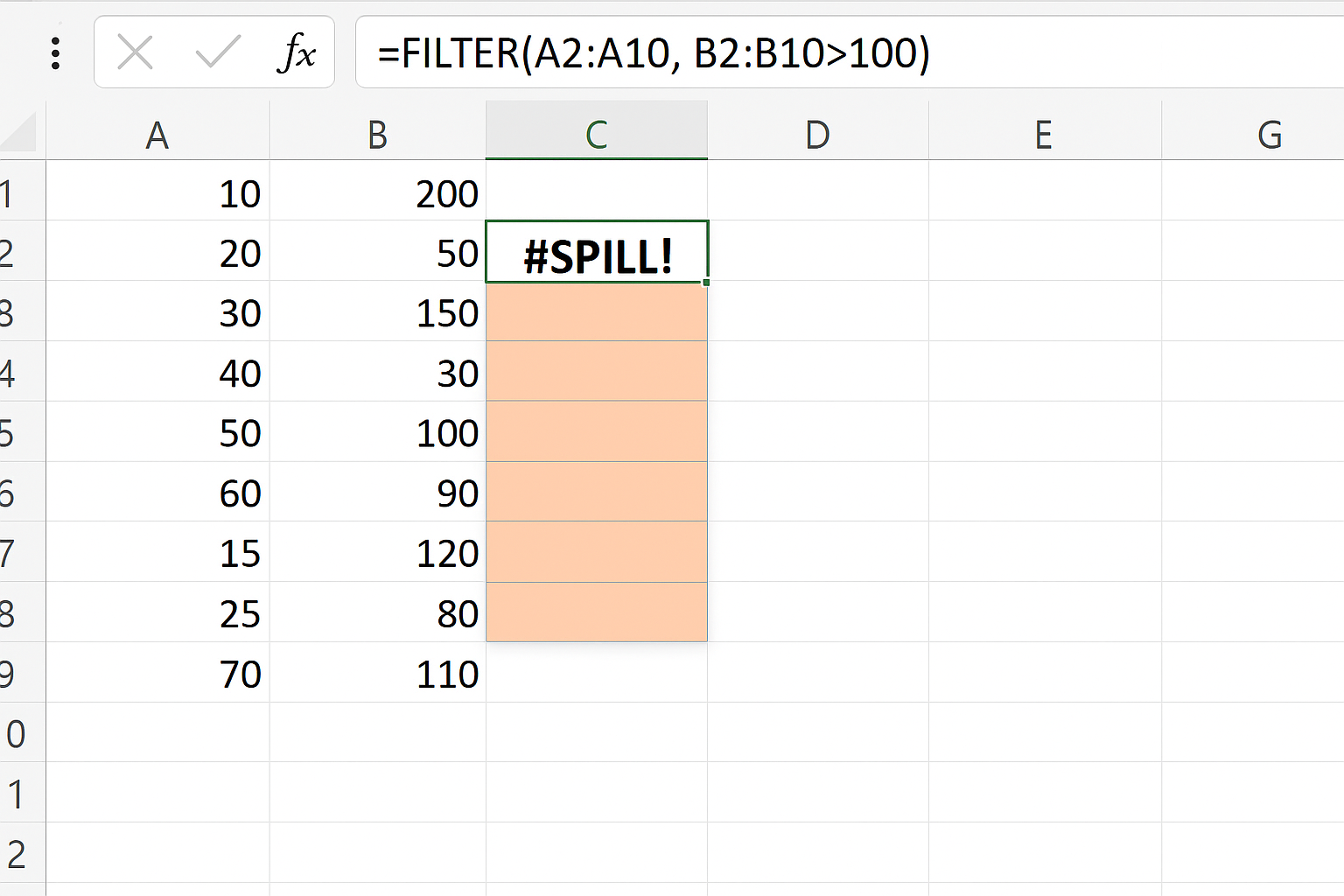
Task: Click cell containing 90 in column B
Action: click(378, 492)
